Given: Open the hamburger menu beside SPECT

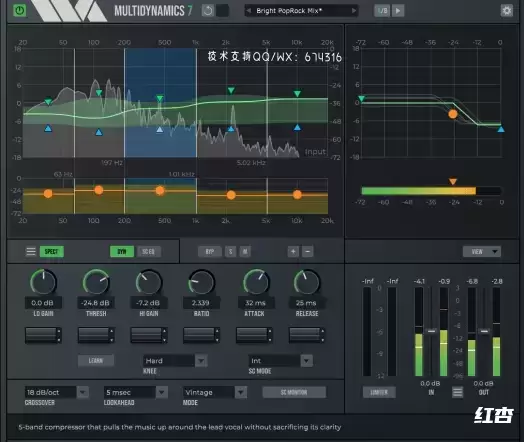Looking at the screenshot, I should coord(31,251).
